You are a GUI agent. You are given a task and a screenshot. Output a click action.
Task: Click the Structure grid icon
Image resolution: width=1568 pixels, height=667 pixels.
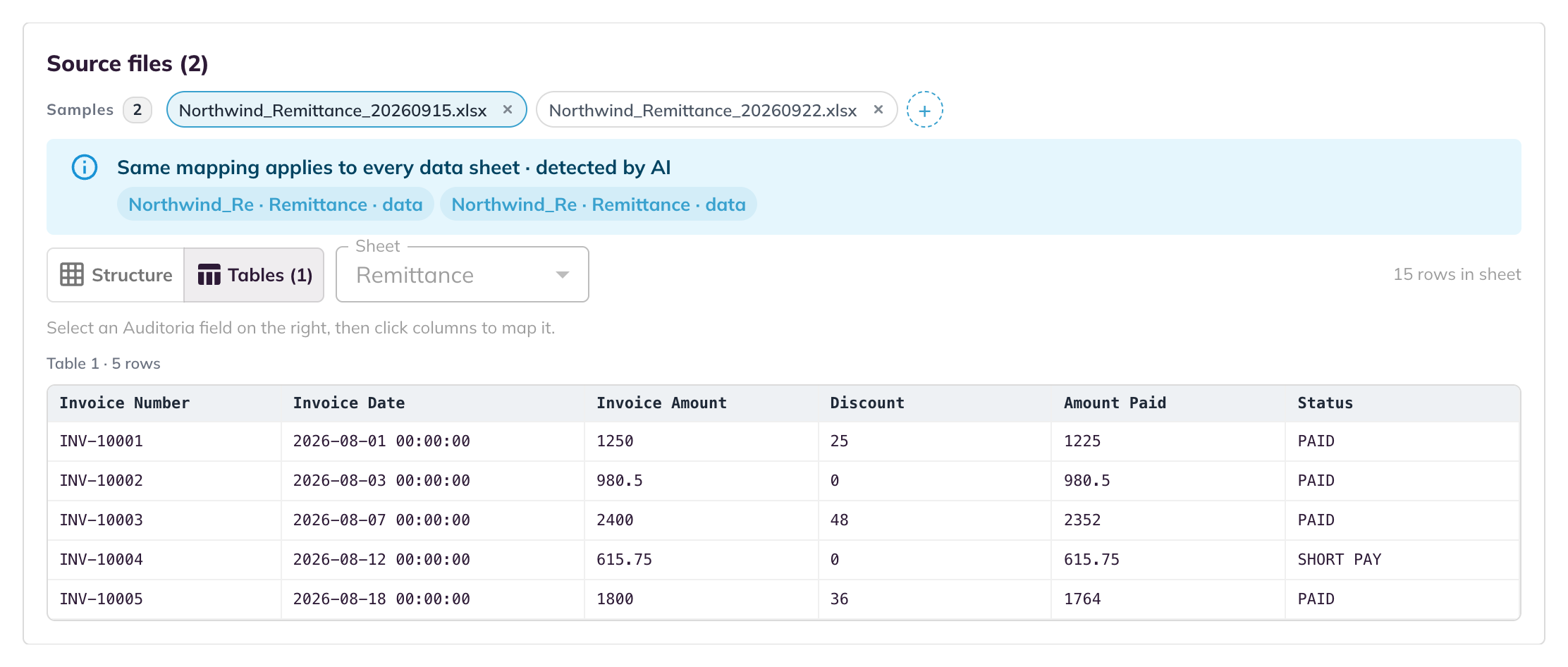[x=72, y=274]
